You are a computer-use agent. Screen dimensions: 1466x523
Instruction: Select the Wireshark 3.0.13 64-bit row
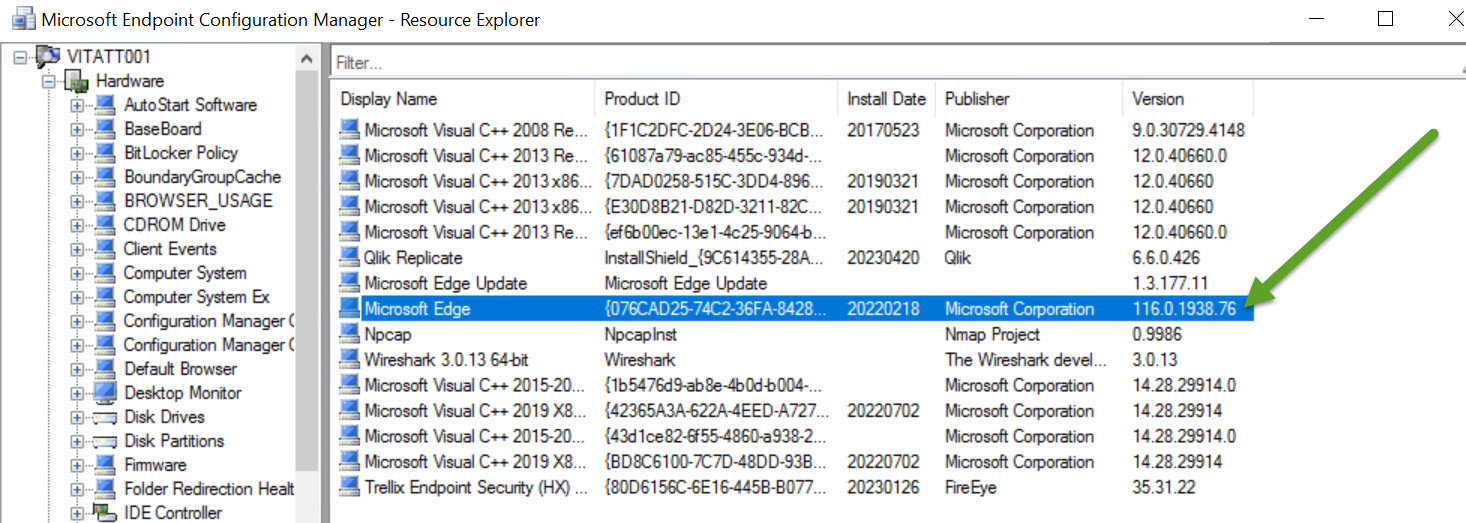pyautogui.click(x=794, y=359)
